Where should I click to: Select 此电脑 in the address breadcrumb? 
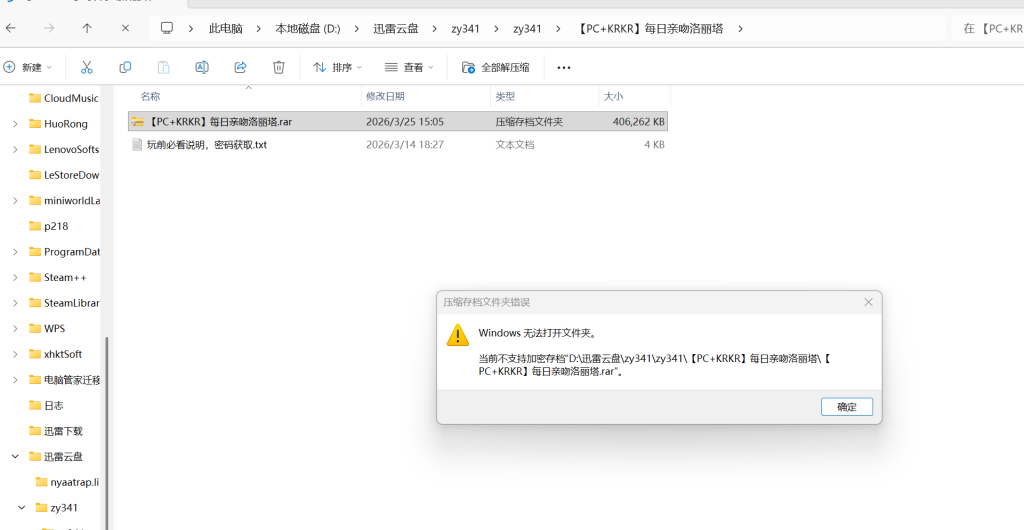tap(225, 29)
